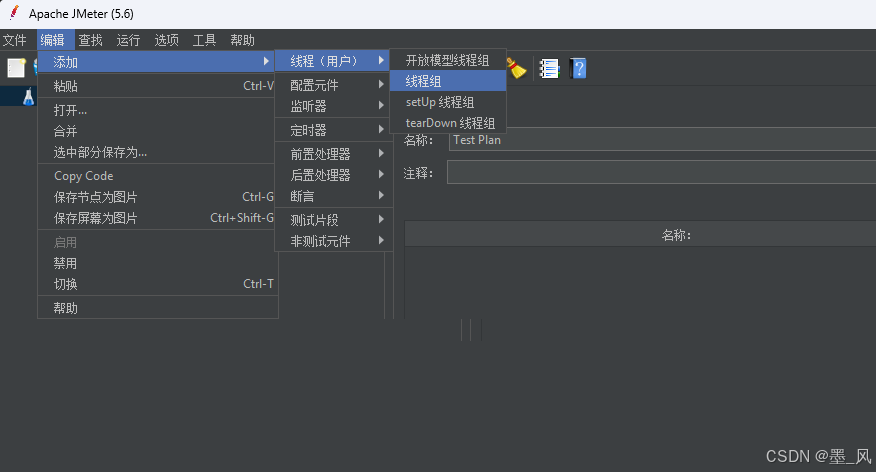Image resolution: width=876 pixels, height=472 pixels.
Task: Select 保存节点为图片 menu entry
Action: click(x=158, y=197)
